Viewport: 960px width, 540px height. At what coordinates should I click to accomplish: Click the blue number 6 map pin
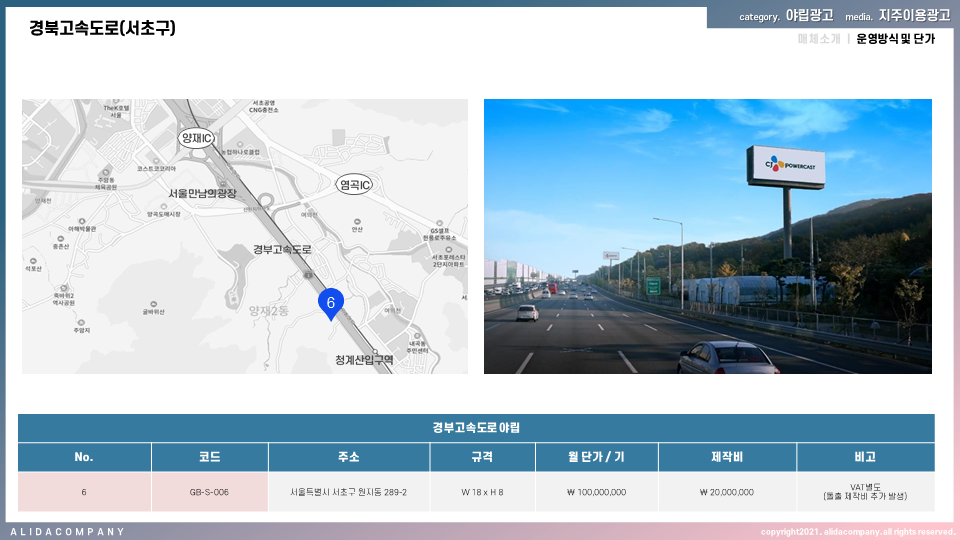point(330,302)
